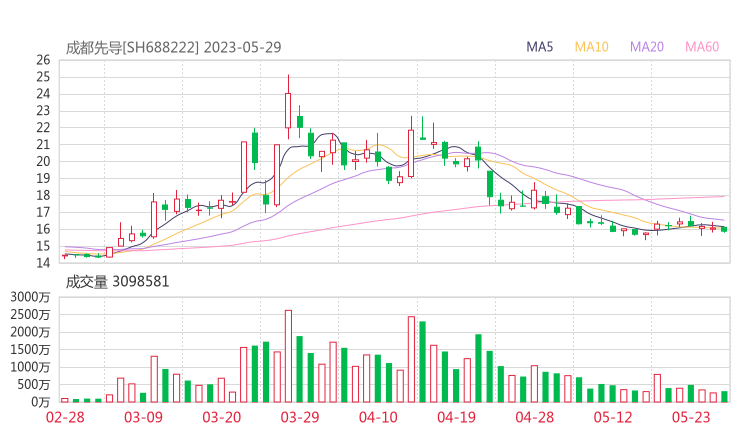
Task: Click the 3000万 volume axis label
Action: tap(30, 297)
